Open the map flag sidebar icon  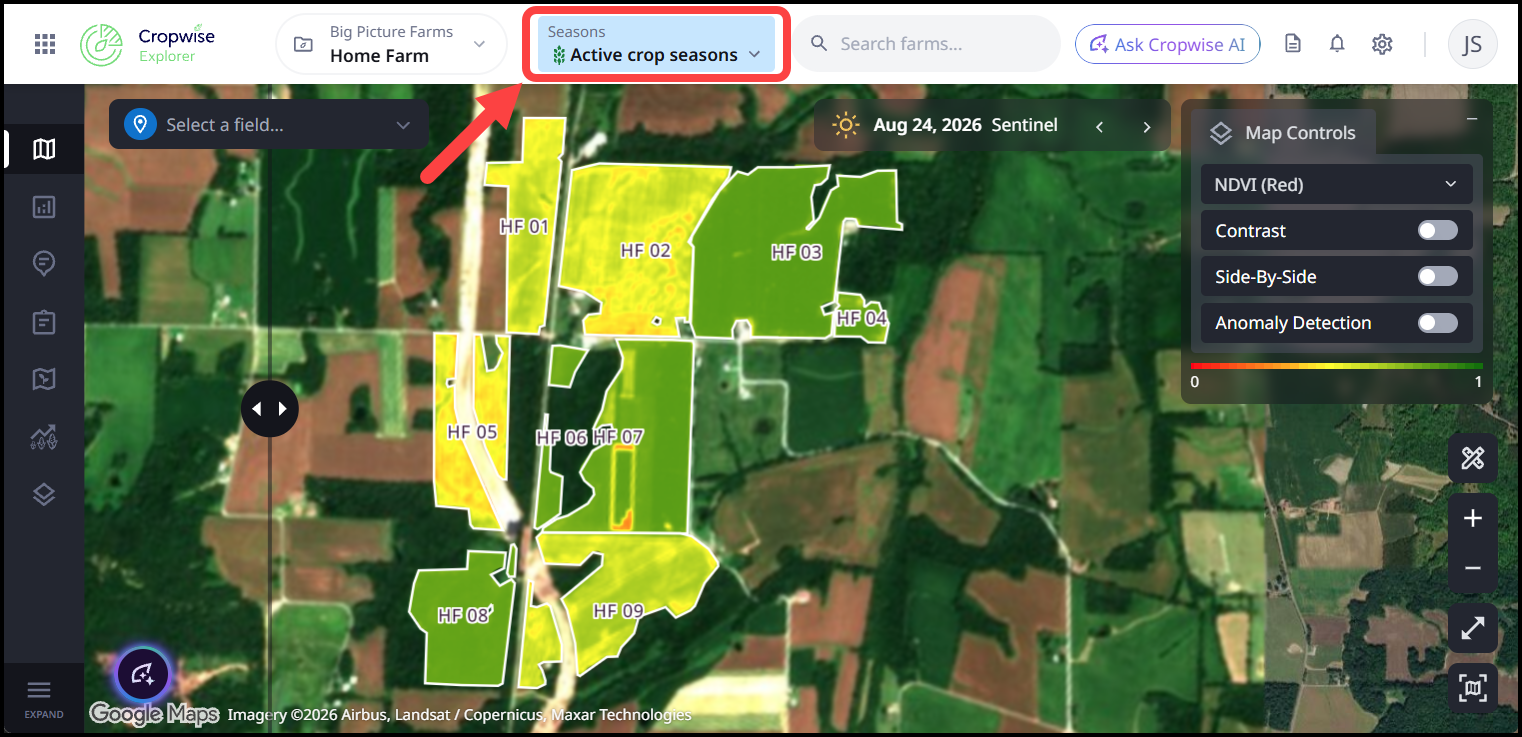pyautogui.click(x=44, y=379)
